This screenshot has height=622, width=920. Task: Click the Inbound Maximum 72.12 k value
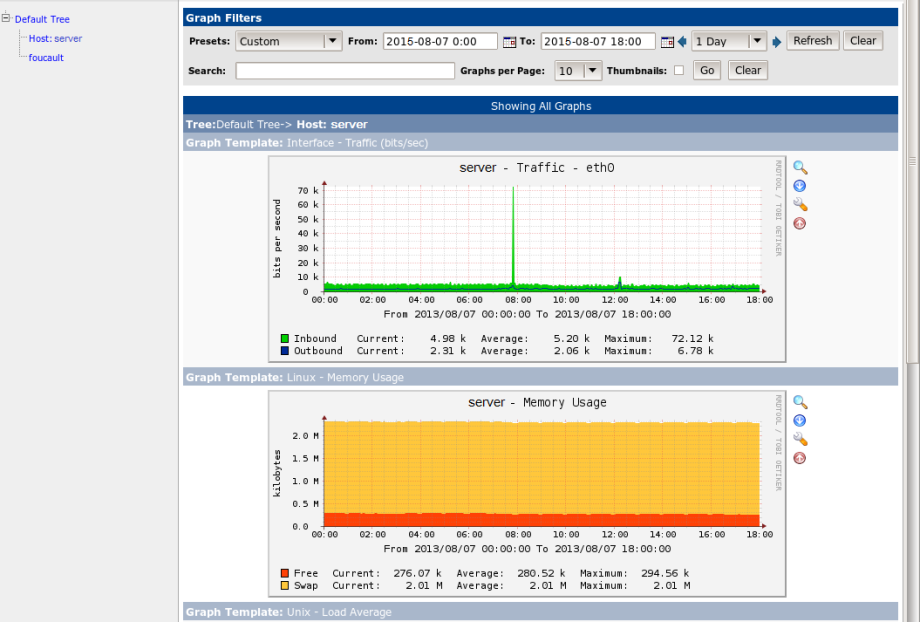[x=692, y=339]
